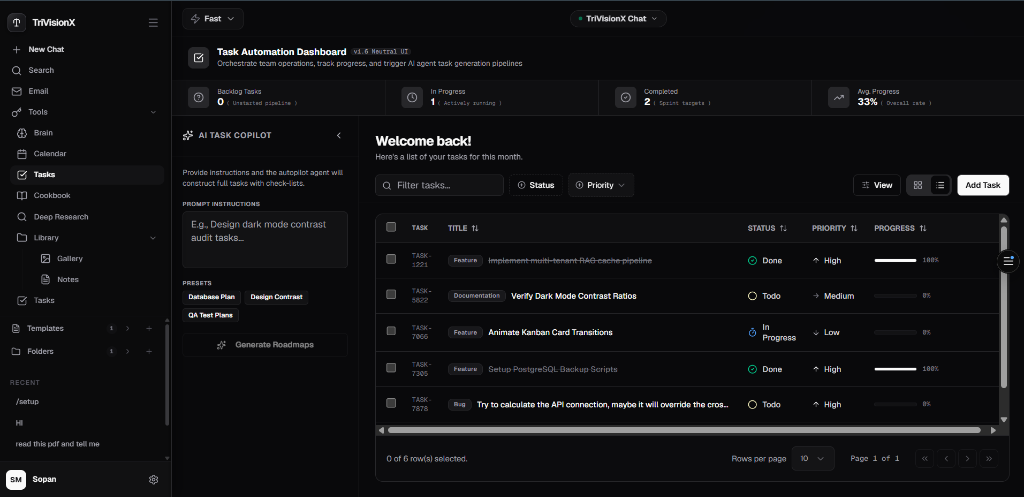Toggle the select-all rows checkbox
This screenshot has height=497, width=1024.
(391, 227)
